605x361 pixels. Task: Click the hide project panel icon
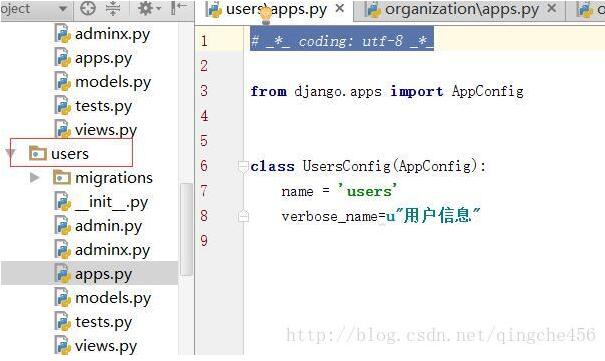pos(179,8)
